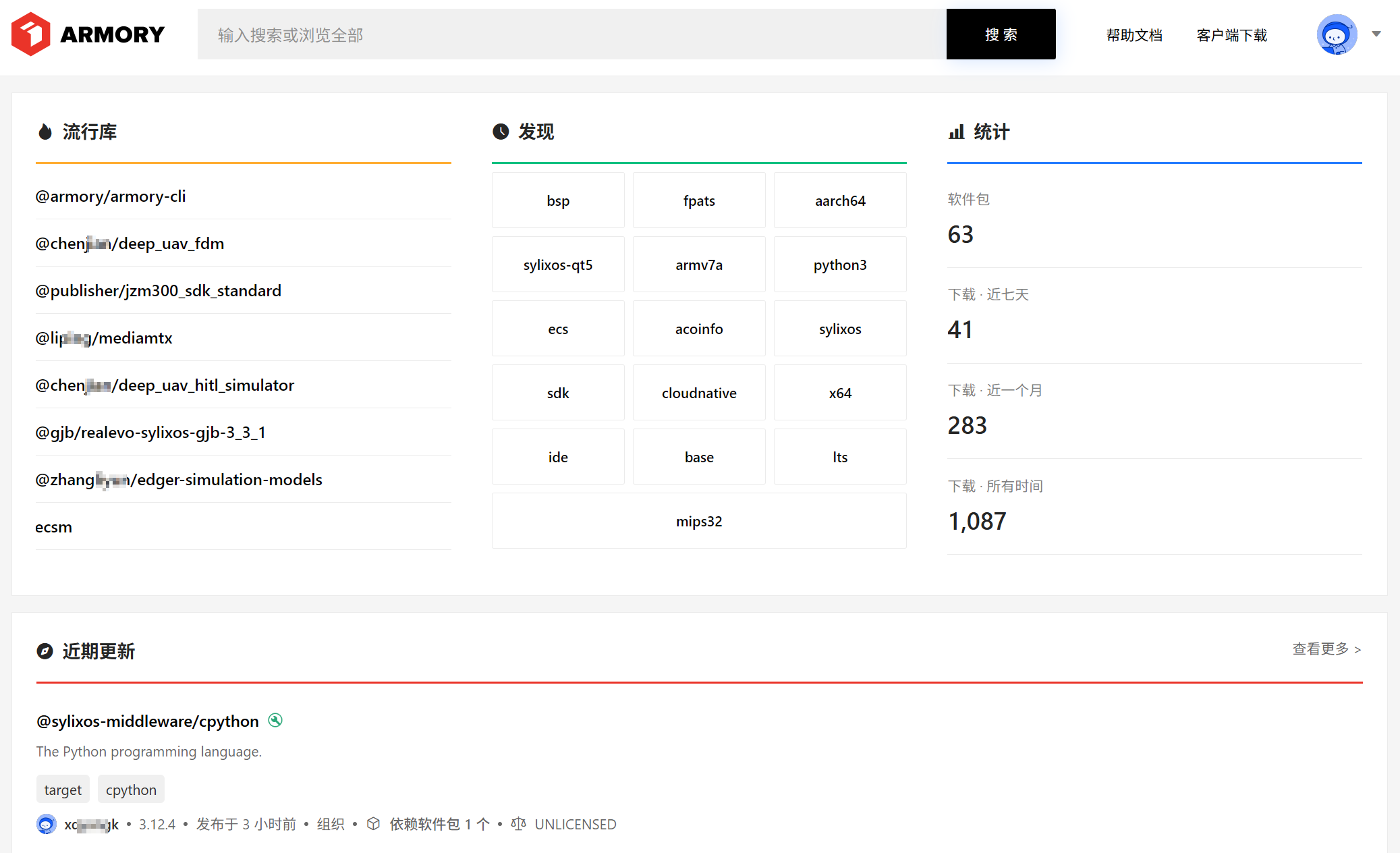Select the ide discovery tag
Screen dimensions: 1400x853
coord(558,457)
